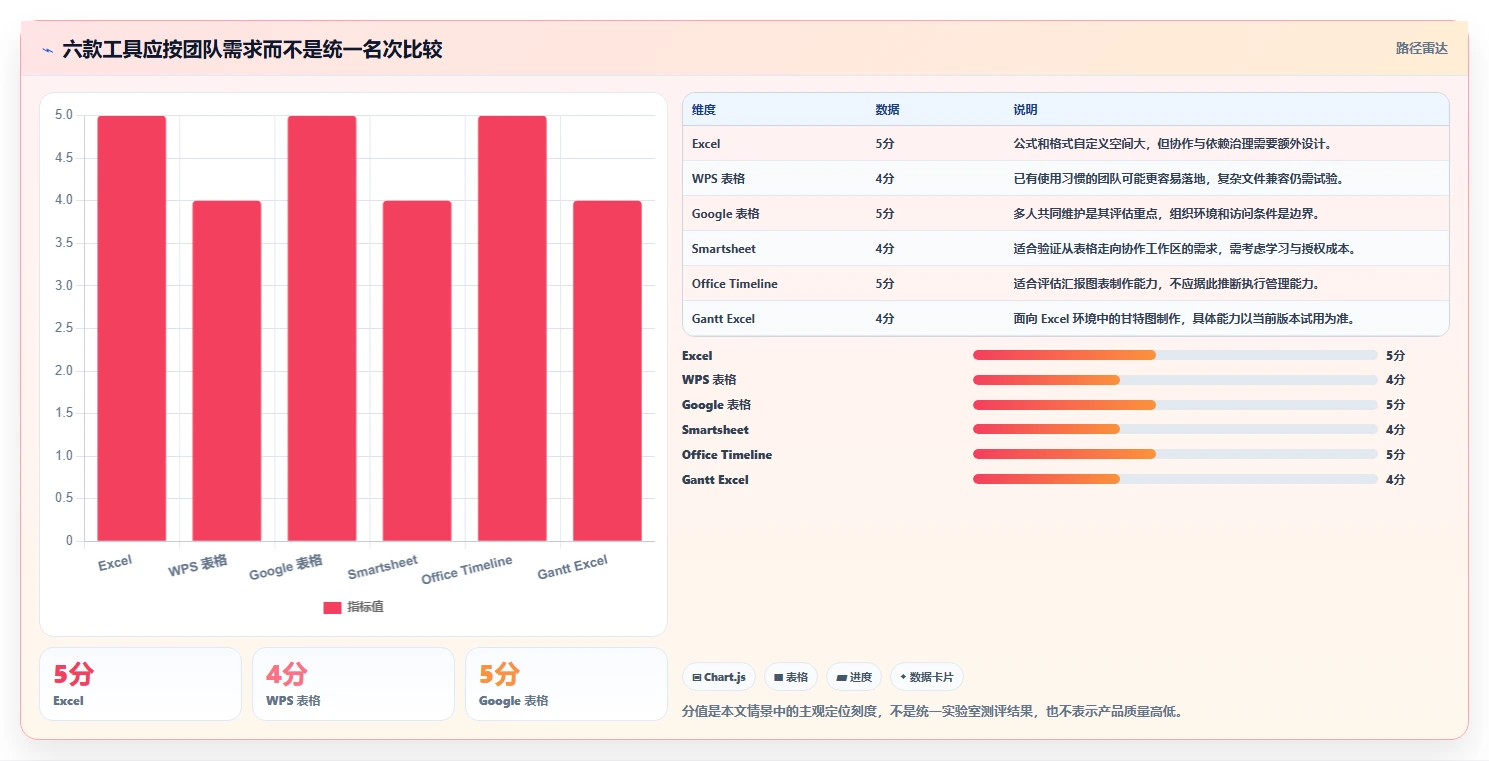Click the 2.5 tick on the y-axis

tap(63, 328)
